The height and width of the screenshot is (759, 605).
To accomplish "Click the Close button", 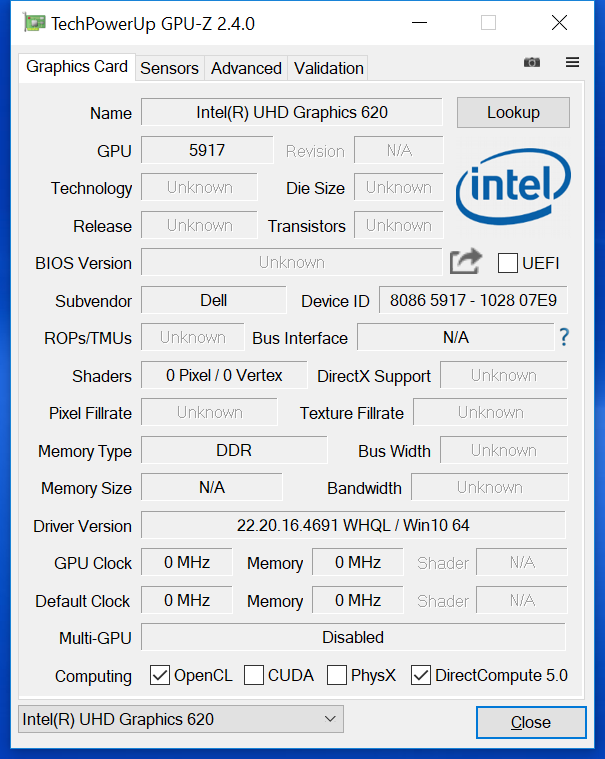I will coord(531,722).
